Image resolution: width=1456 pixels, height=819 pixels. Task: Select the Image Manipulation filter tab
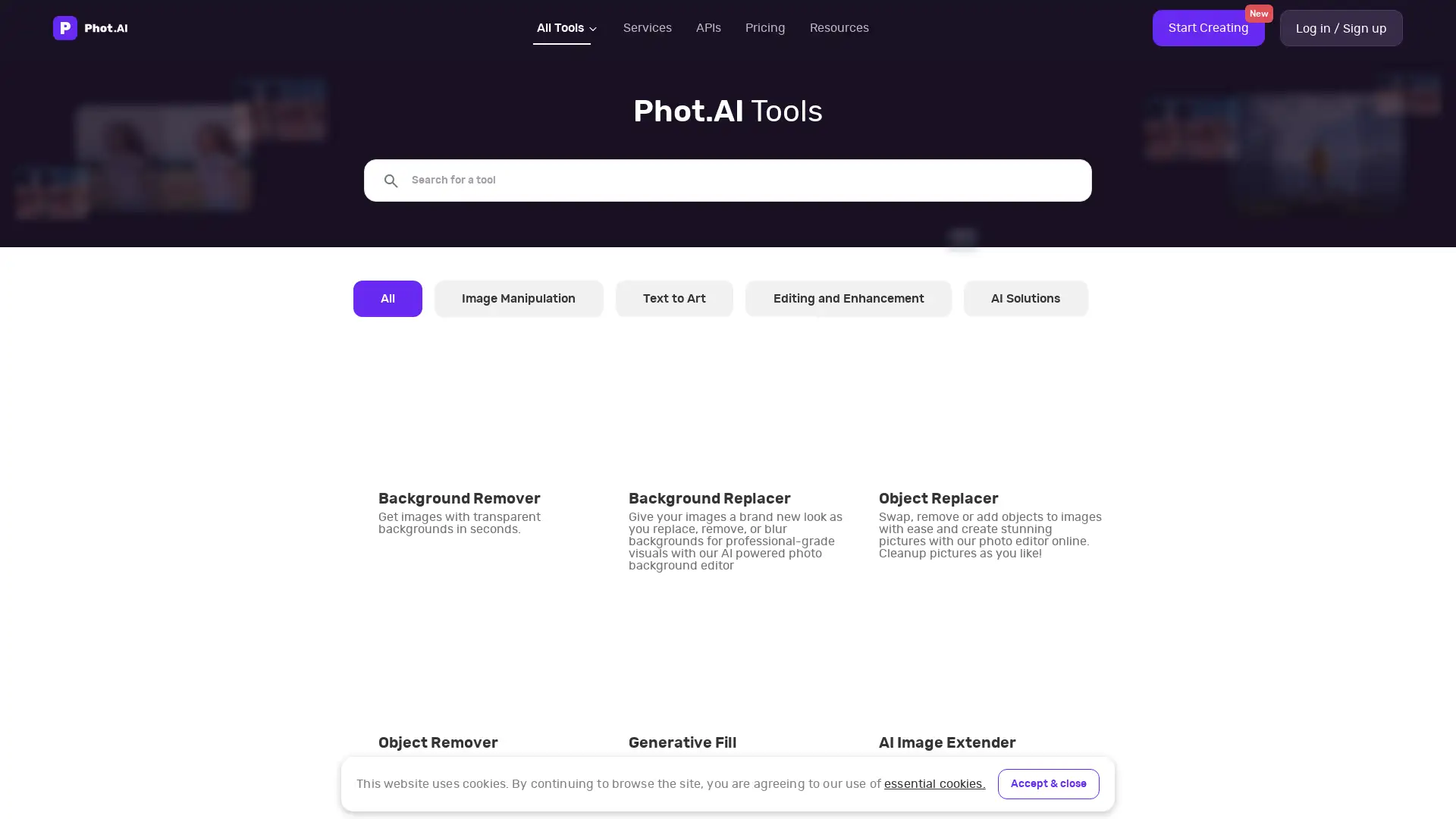pyautogui.click(x=518, y=298)
